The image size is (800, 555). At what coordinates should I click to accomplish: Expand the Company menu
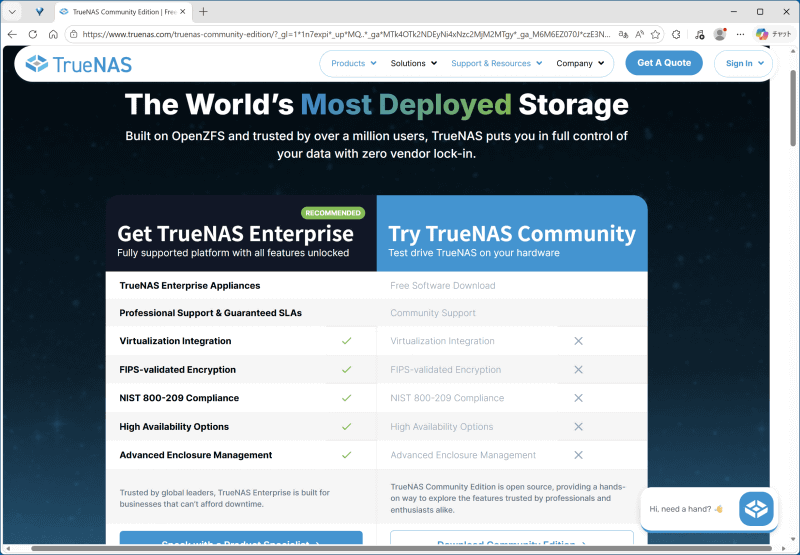click(x=580, y=63)
